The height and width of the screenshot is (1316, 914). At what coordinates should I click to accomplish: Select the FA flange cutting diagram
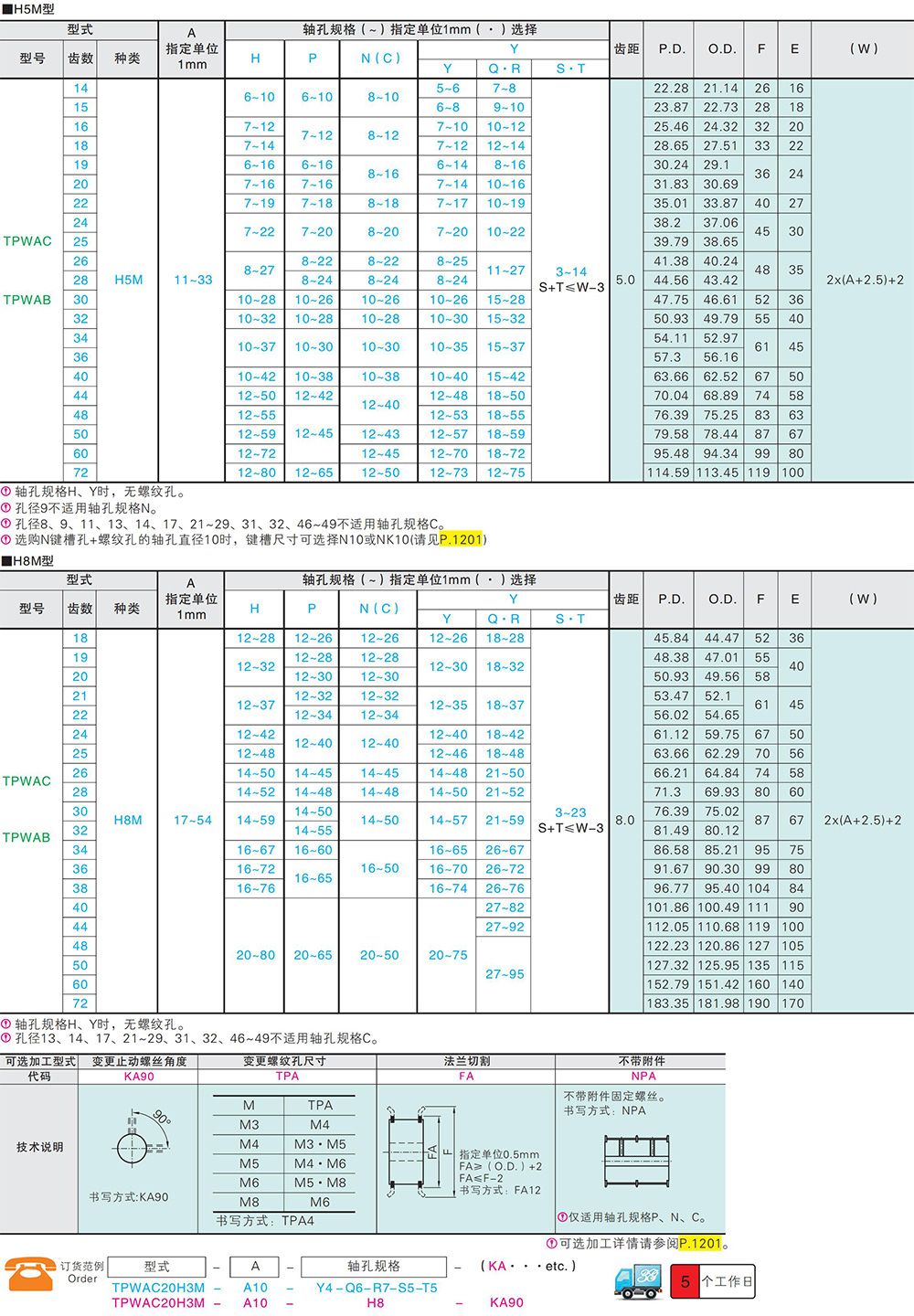pos(420,1151)
